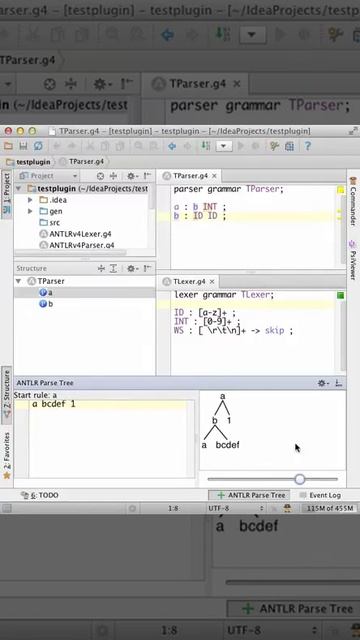The image size is (360, 640).
Task: Click the UTF-8 encoding selector in status bar
Action: 236,509
